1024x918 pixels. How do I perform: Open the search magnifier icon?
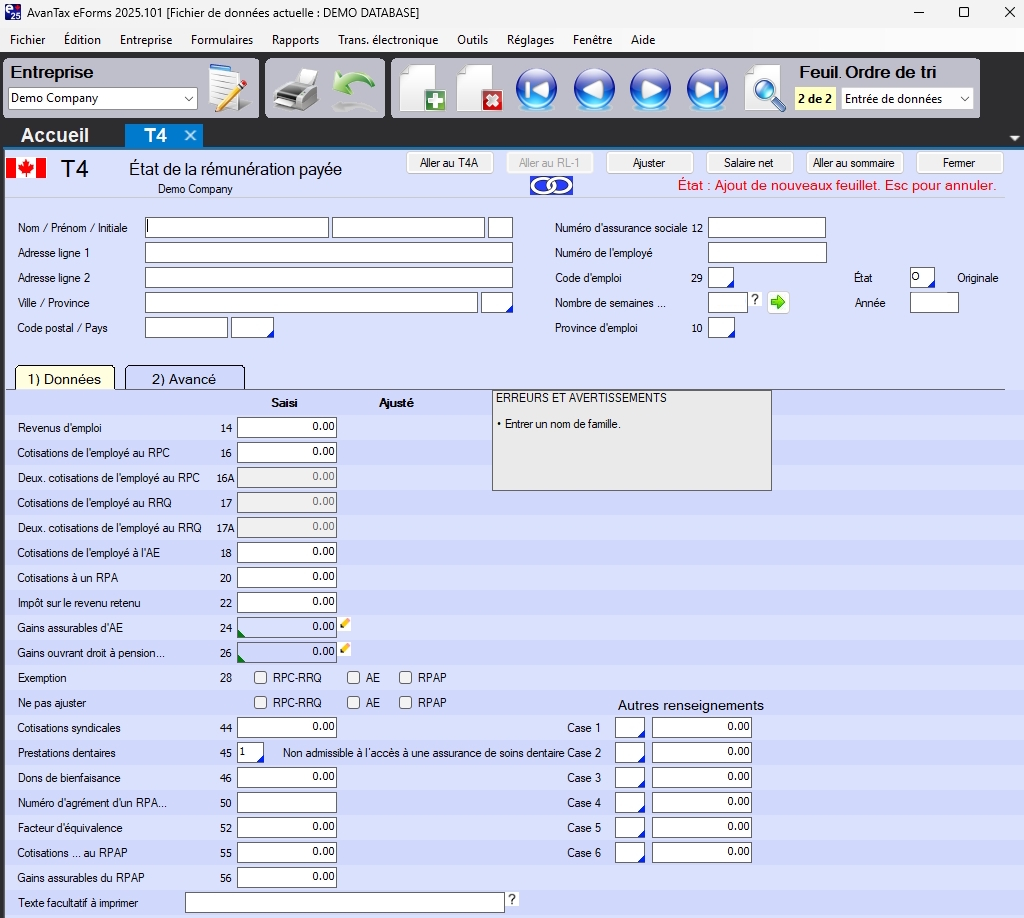point(765,89)
